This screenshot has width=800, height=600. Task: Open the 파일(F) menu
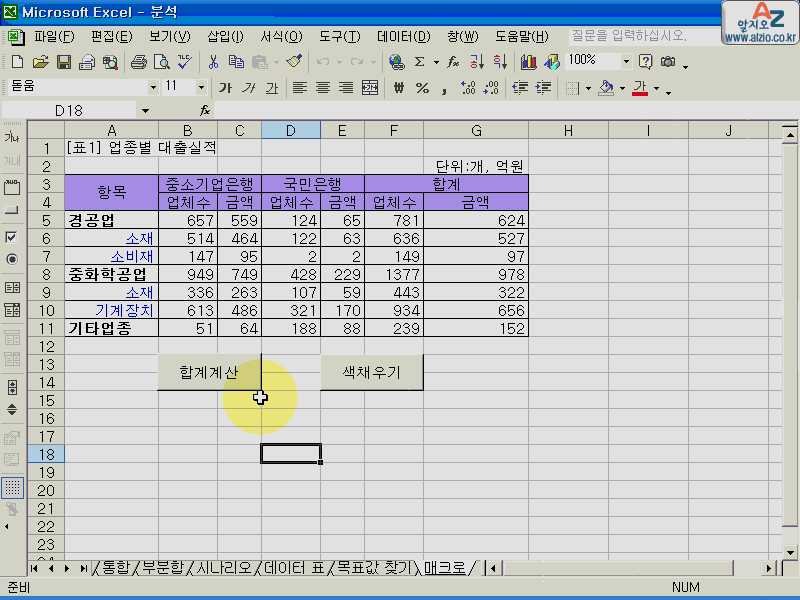pos(54,36)
